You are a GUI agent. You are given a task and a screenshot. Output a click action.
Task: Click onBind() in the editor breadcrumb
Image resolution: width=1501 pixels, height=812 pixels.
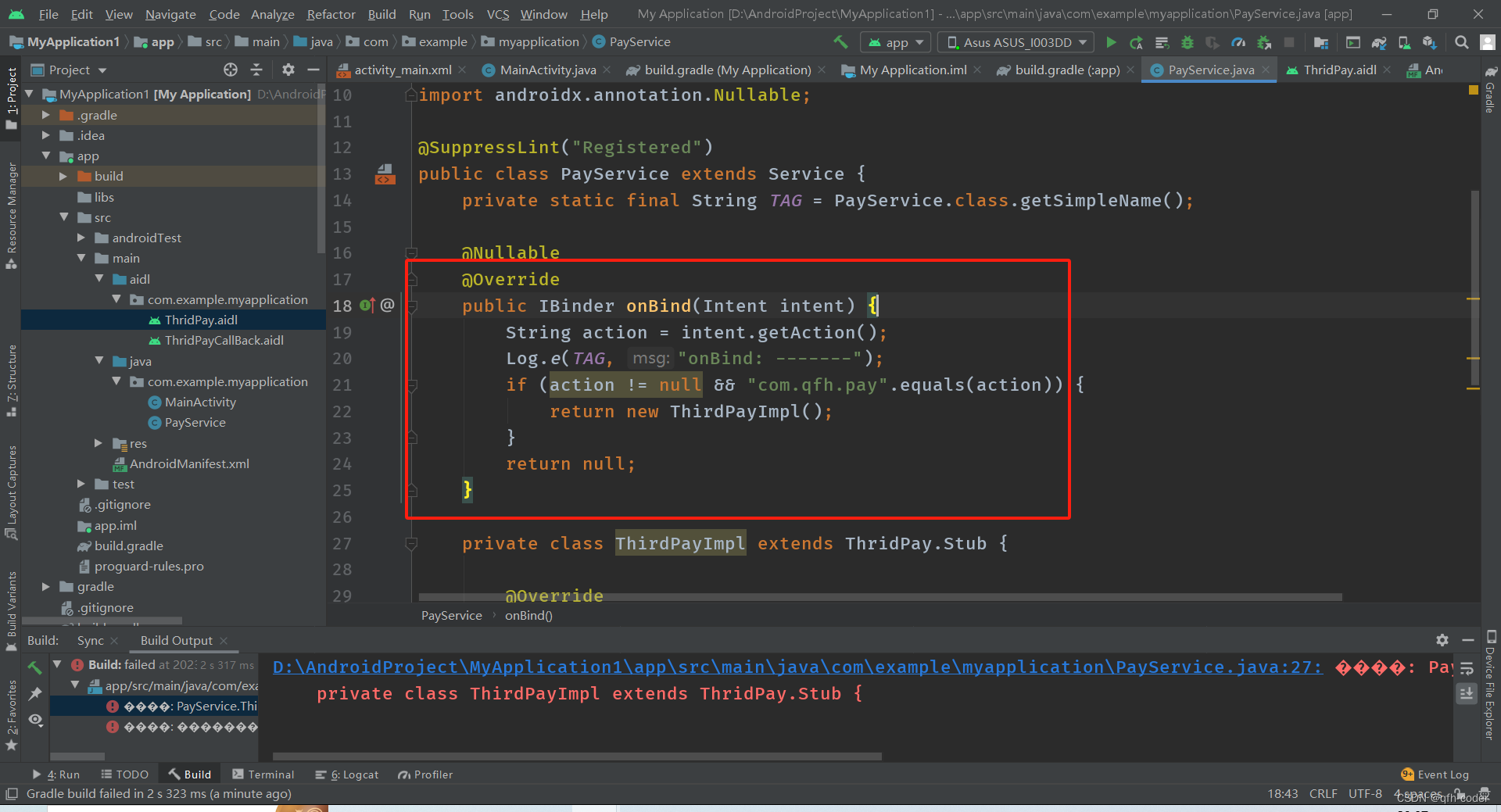(528, 615)
